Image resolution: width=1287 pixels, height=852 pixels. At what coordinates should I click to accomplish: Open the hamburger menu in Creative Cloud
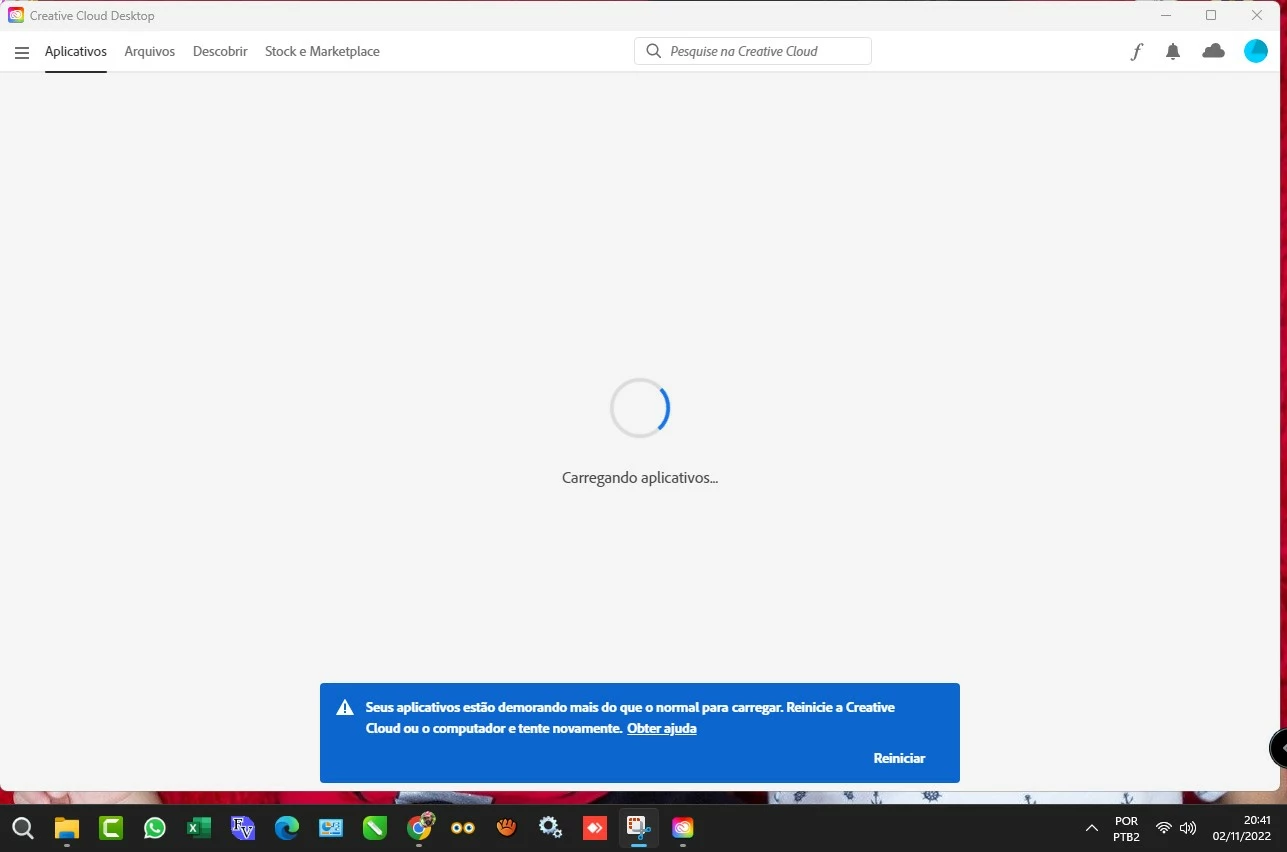tap(22, 52)
